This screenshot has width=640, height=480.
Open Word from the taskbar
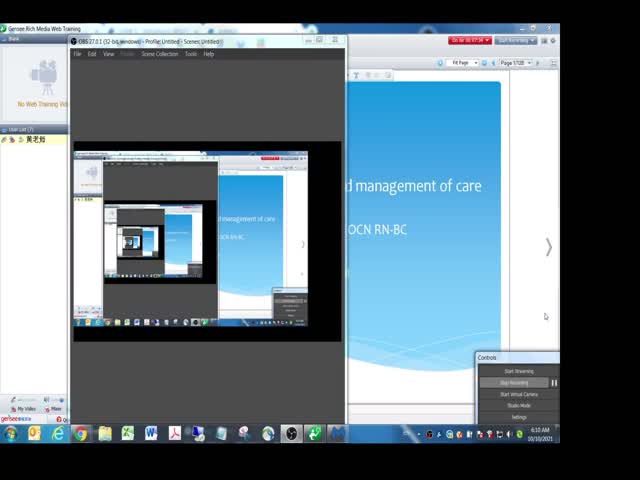click(x=151, y=433)
